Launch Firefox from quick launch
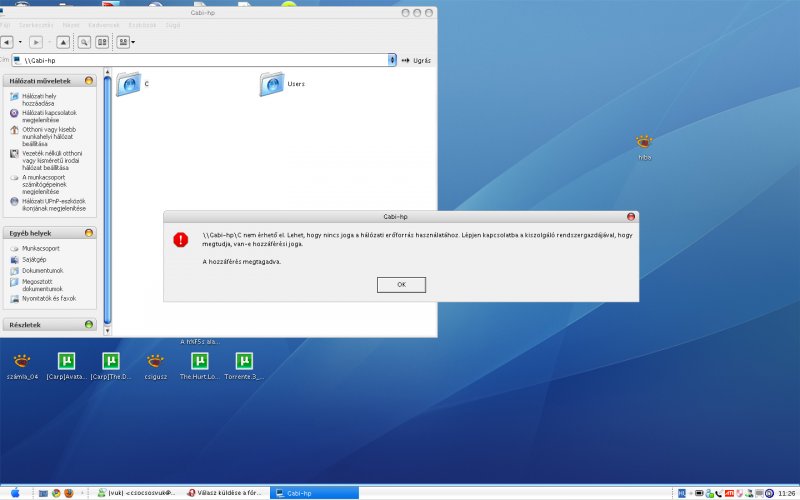The width and height of the screenshot is (800, 500). pos(68,493)
